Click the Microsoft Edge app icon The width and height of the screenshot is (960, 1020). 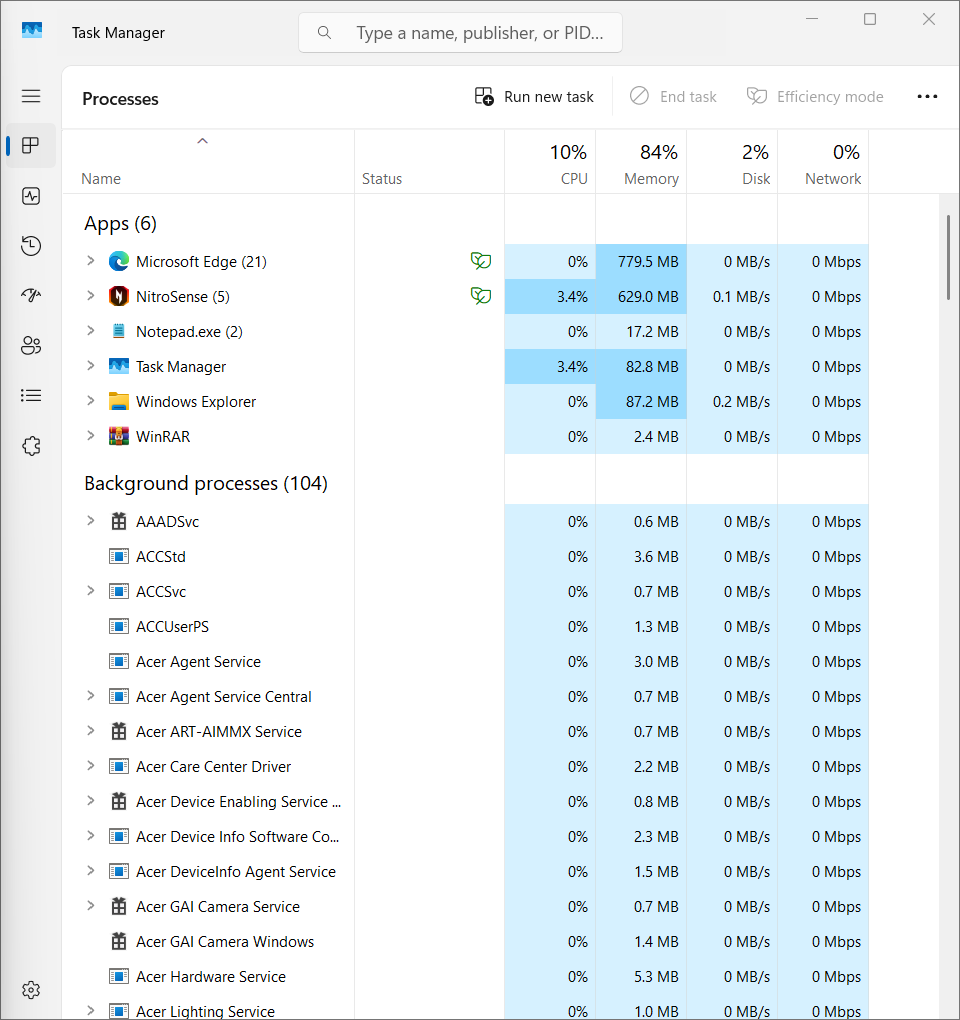(x=118, y=262)
